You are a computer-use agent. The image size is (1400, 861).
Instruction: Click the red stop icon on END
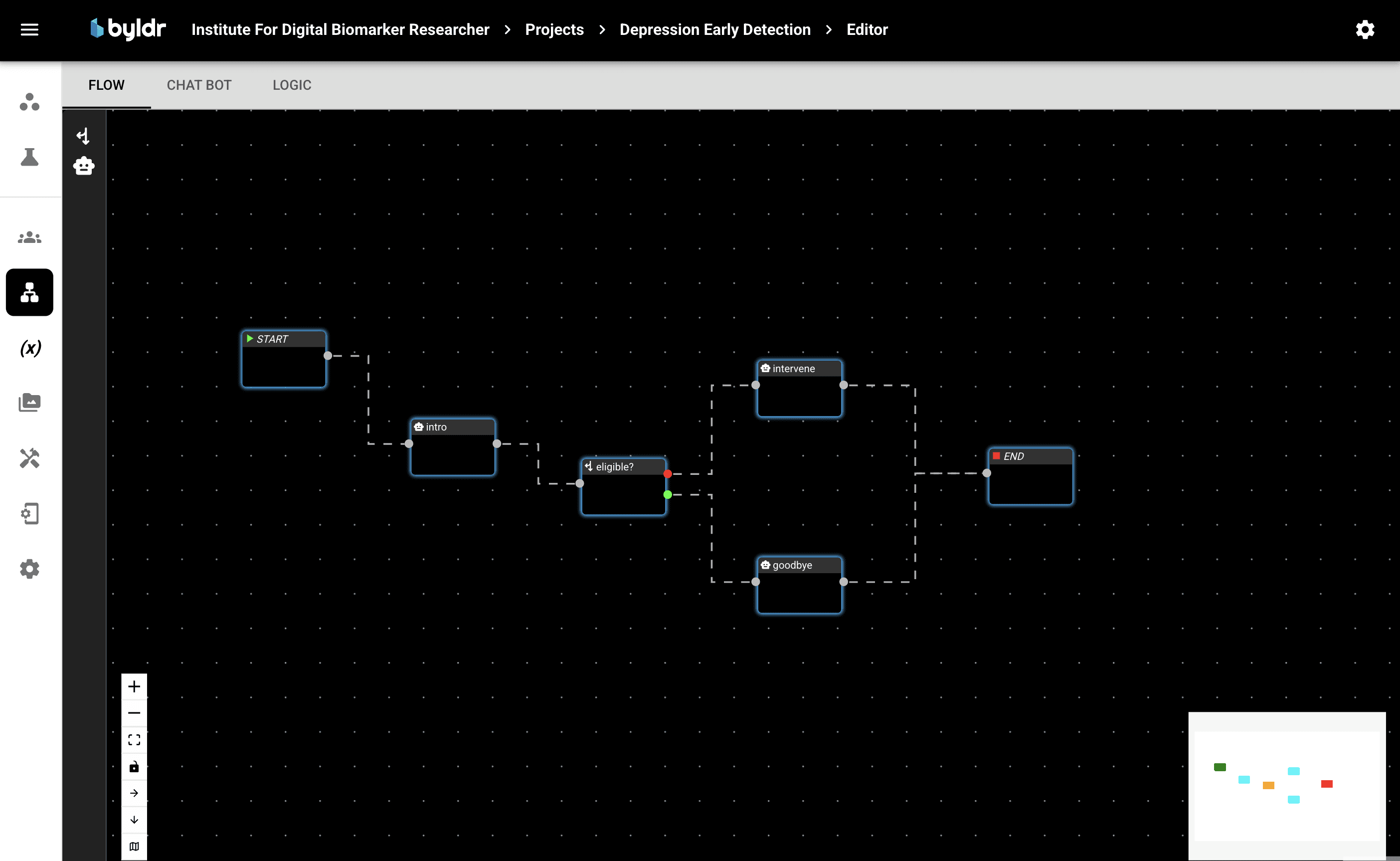coord(996,455)
